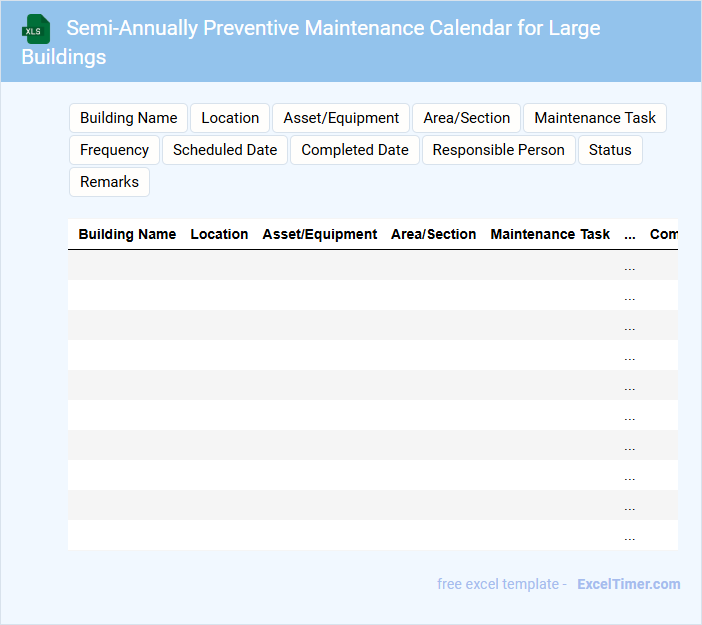The width and height of the screenshot is (702, 625).
Task: Select the Building Name tag
Action: pyautogui.click(x=129, y=118)
